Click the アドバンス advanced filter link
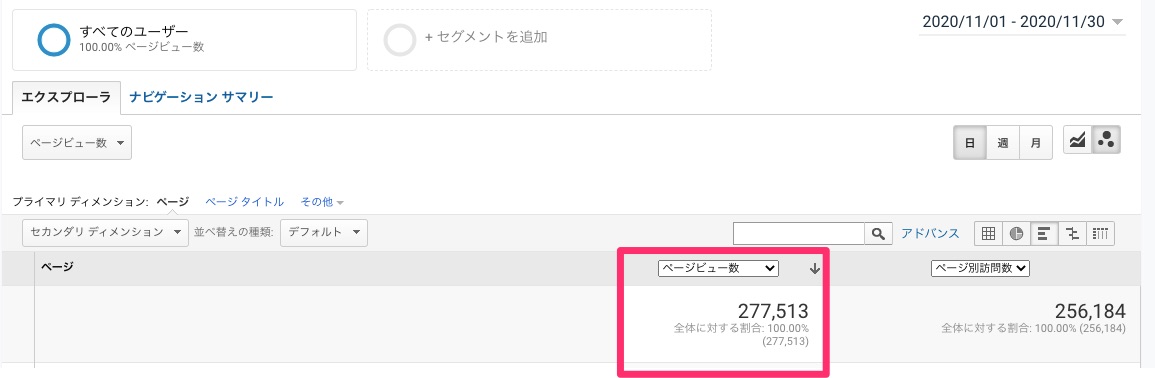The image size is (1155, 378). 930,234
